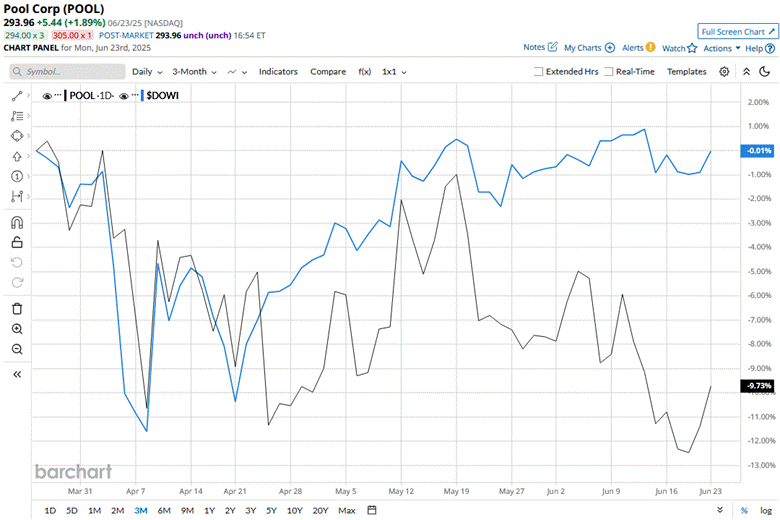Open the 3-Month period dropdown

point(195,72)
